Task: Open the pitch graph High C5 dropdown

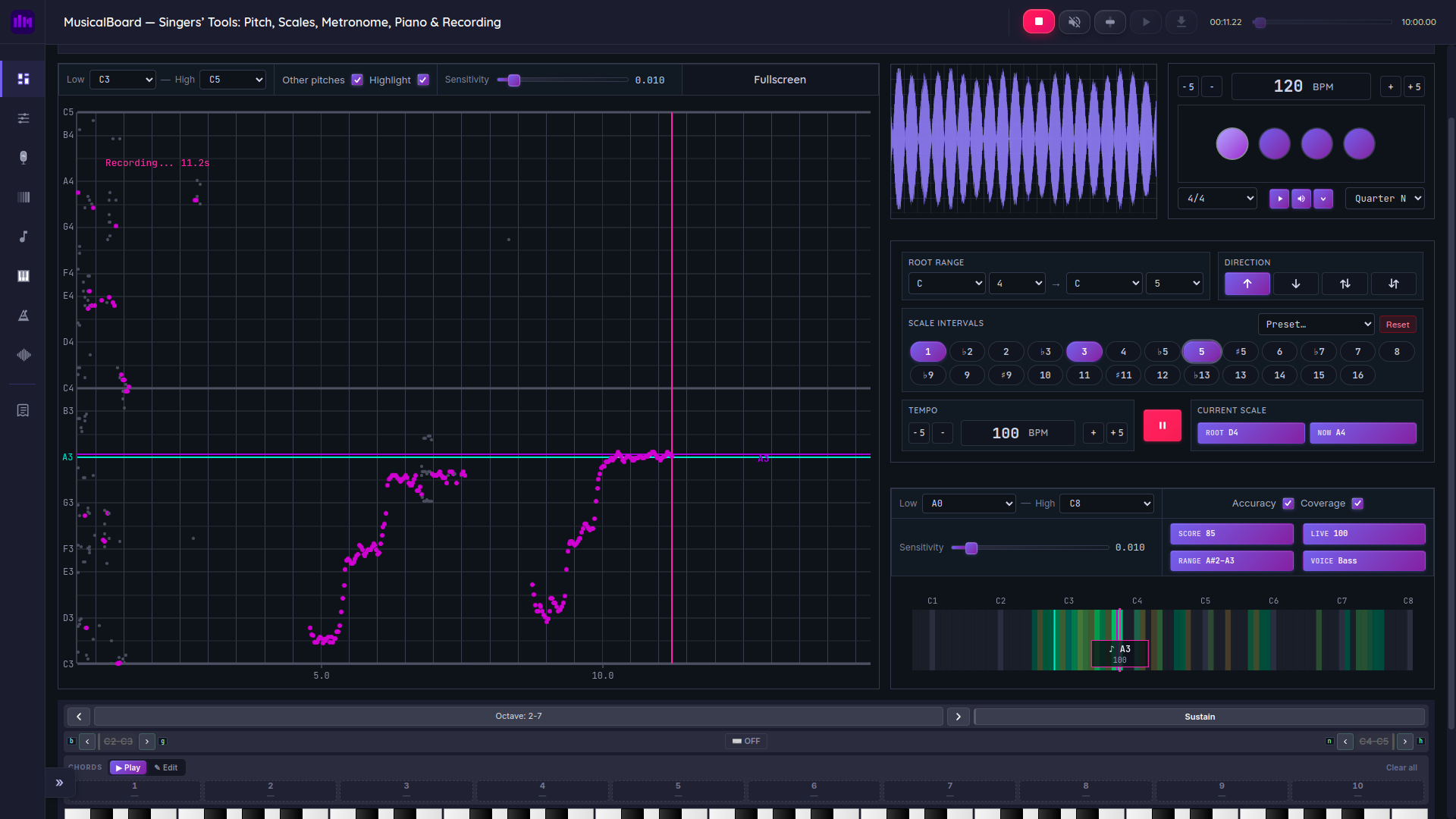Action: point(233,80)
